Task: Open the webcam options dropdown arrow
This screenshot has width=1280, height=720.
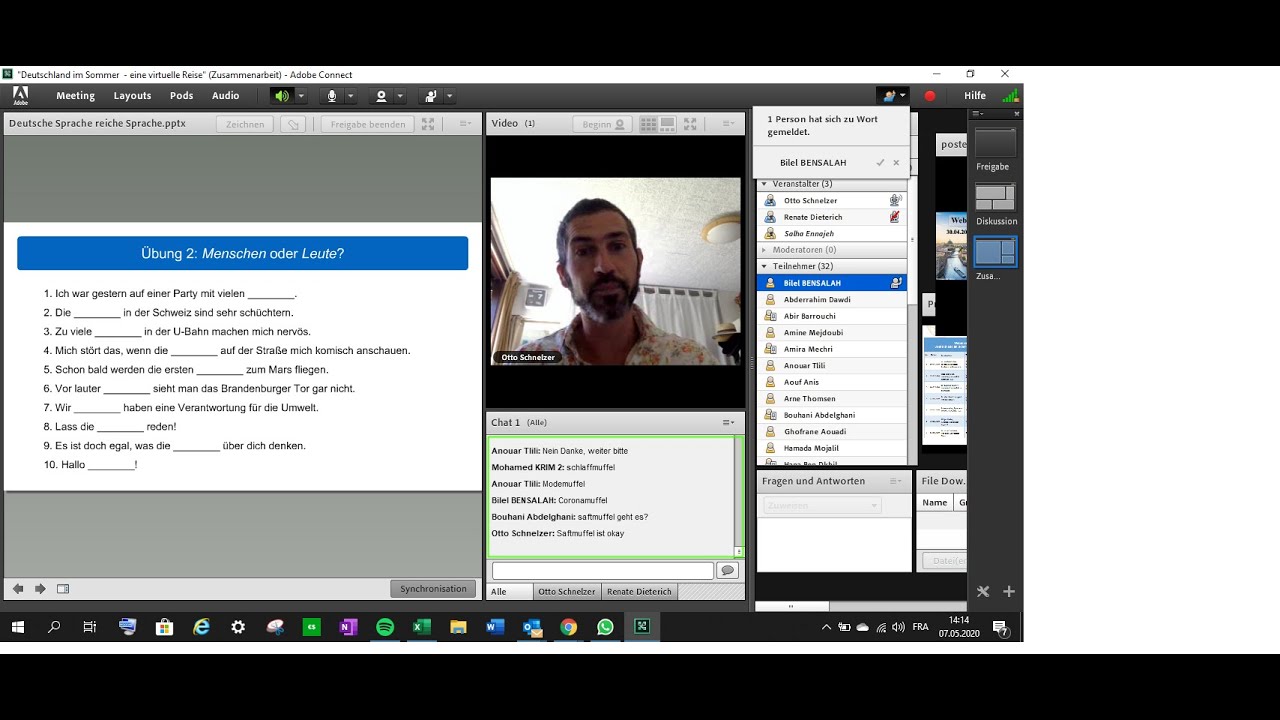Action: click(400, 96)
